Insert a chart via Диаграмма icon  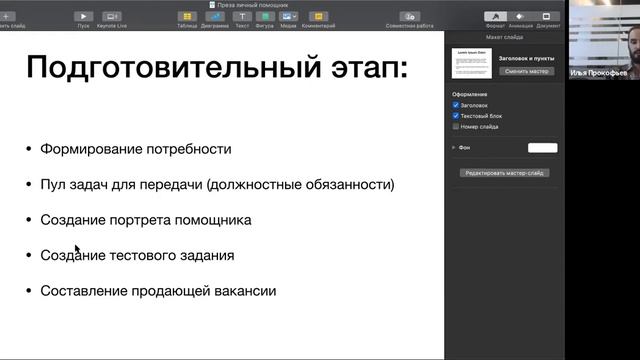tap(215, 16)
